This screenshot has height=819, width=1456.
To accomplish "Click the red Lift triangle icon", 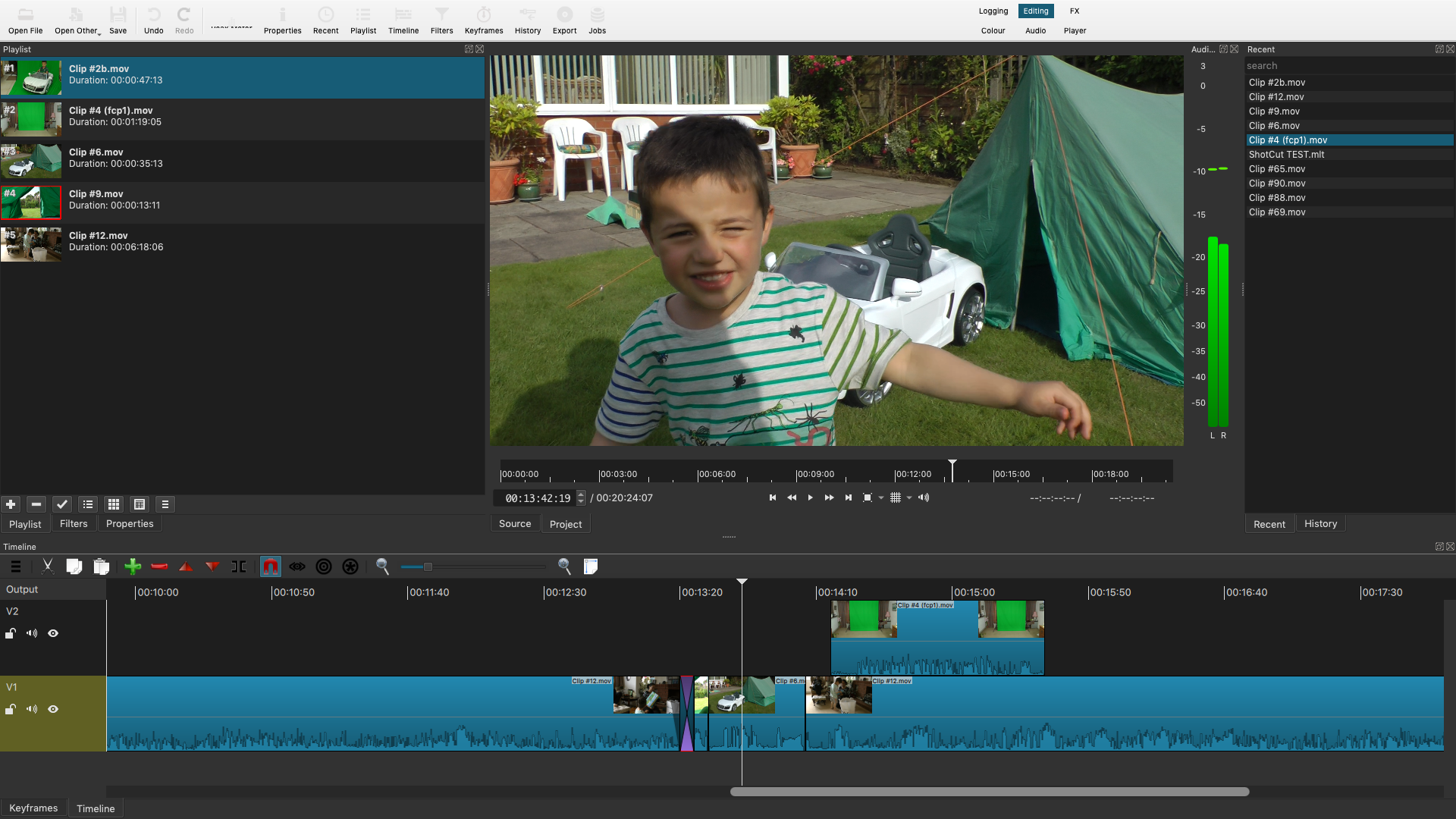I will (186, 566).
